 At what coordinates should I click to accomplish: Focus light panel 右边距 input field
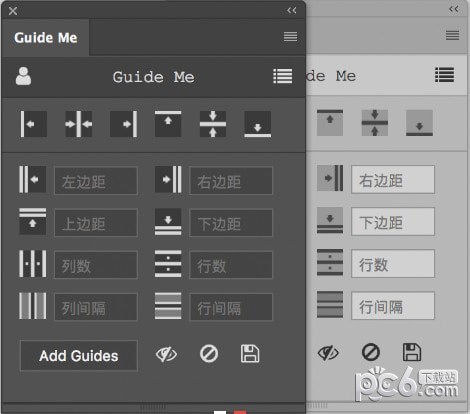click(x=393, y=179)
